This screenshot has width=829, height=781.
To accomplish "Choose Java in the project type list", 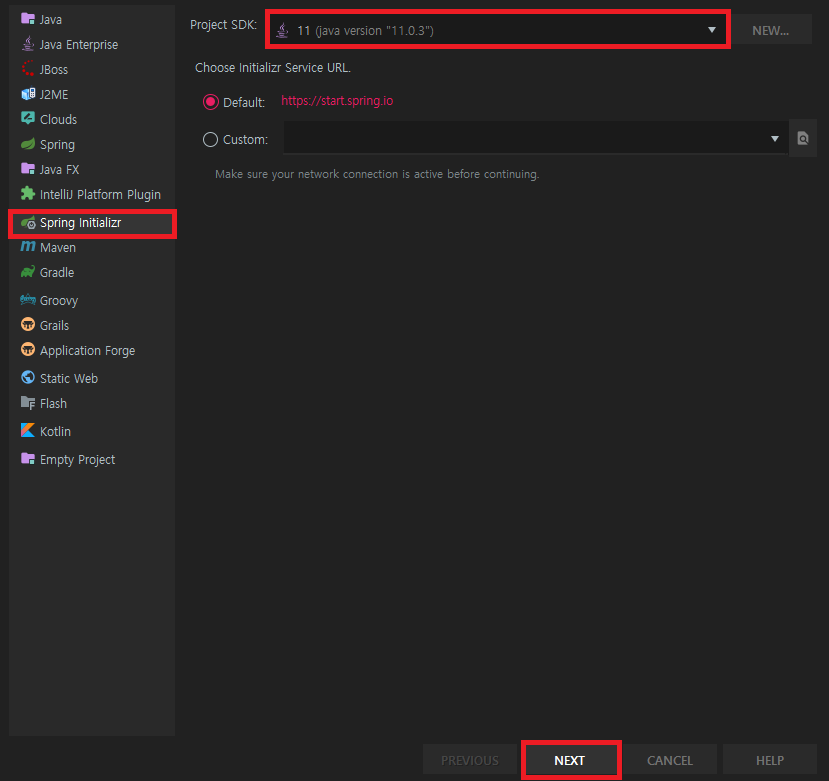I will (x=92, y=20).
